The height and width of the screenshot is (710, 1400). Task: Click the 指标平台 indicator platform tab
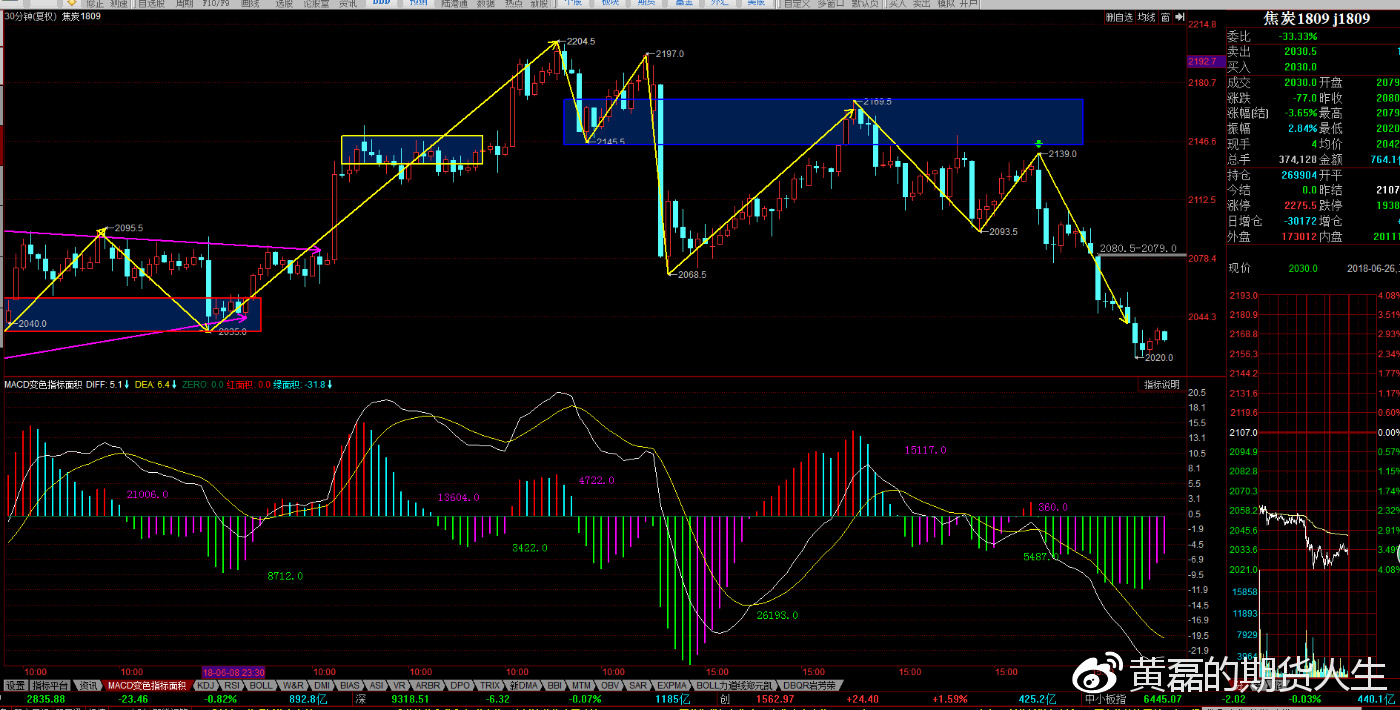[51, 685]
